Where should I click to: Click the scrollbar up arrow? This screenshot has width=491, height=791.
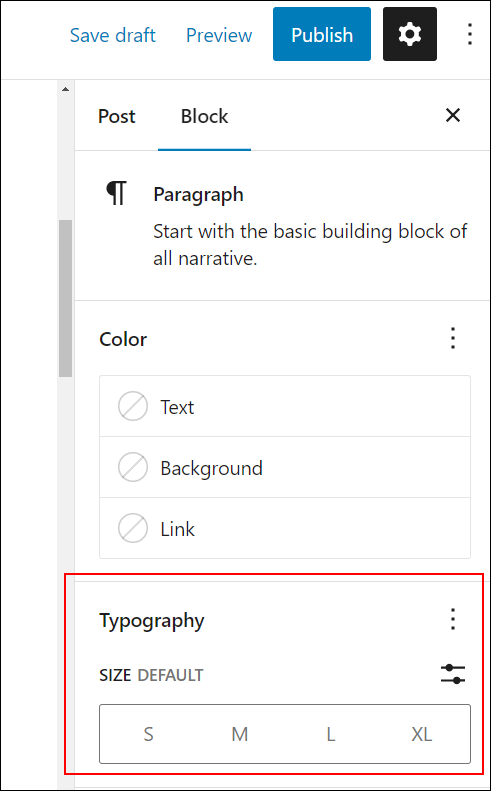65,89
